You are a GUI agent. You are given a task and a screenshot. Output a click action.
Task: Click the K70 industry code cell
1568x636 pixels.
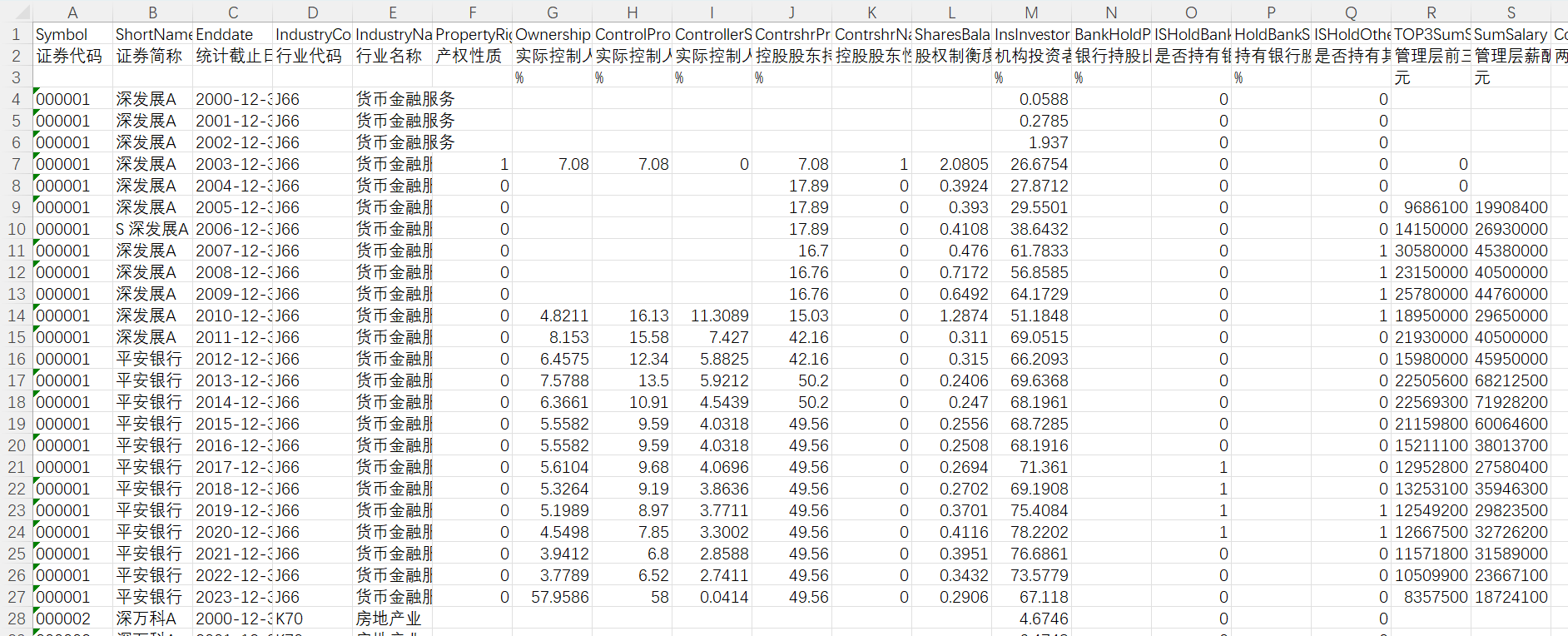(312, 619)
